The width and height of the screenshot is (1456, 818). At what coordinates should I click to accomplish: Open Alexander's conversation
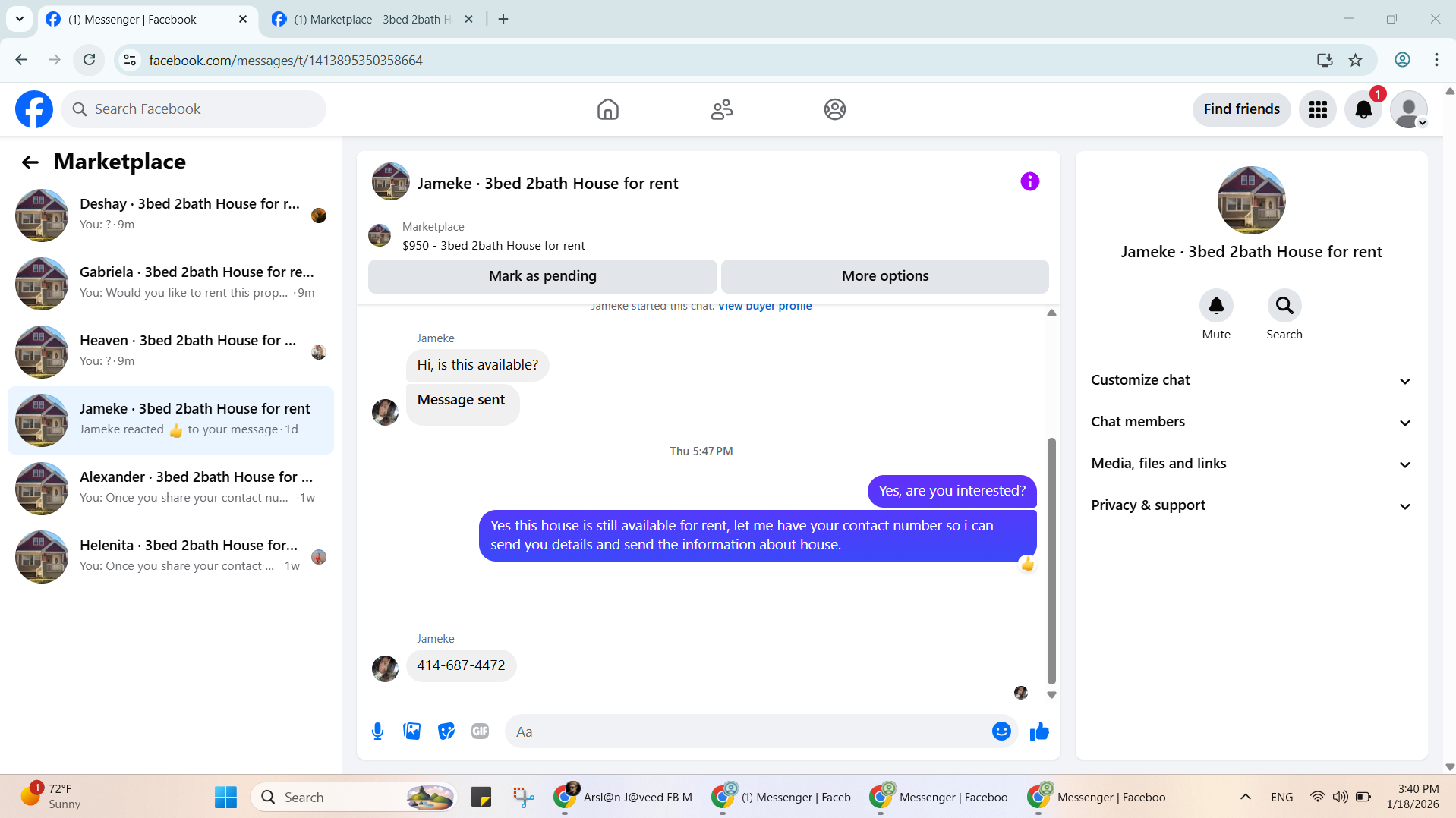point(171,488)
